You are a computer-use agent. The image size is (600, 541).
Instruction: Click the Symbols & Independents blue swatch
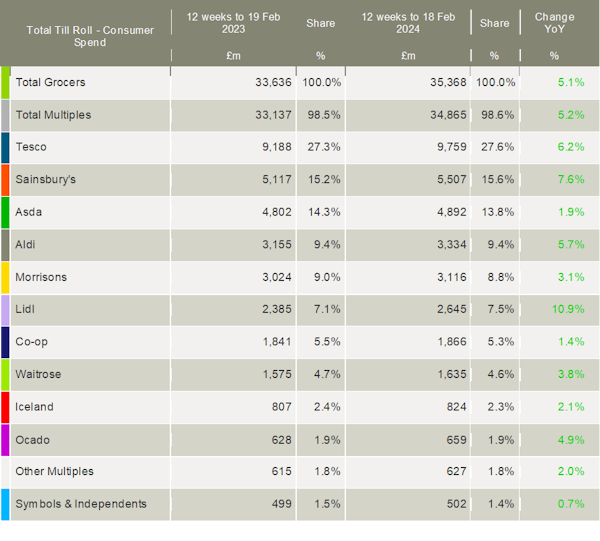point(5,505)
